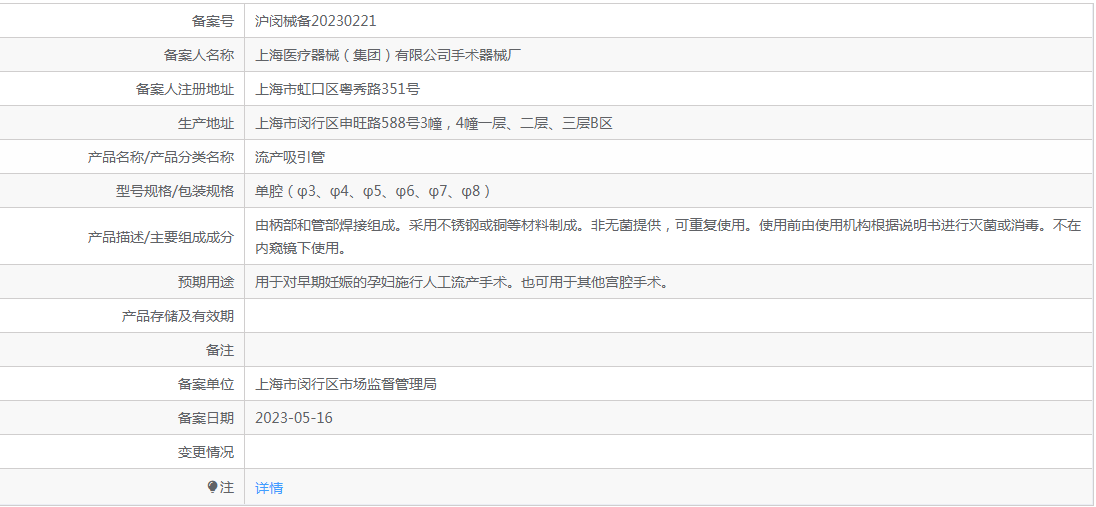Select product name 流产吸引管

click(290, 157)
